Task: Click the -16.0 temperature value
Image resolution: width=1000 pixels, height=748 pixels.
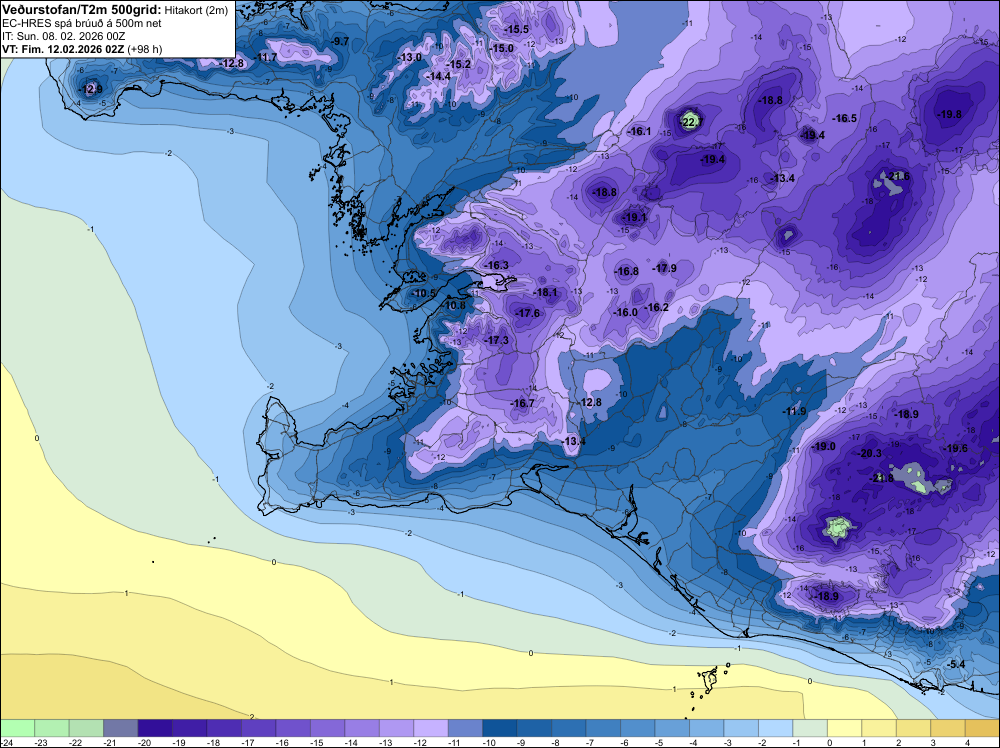Action: pos(626,312)
